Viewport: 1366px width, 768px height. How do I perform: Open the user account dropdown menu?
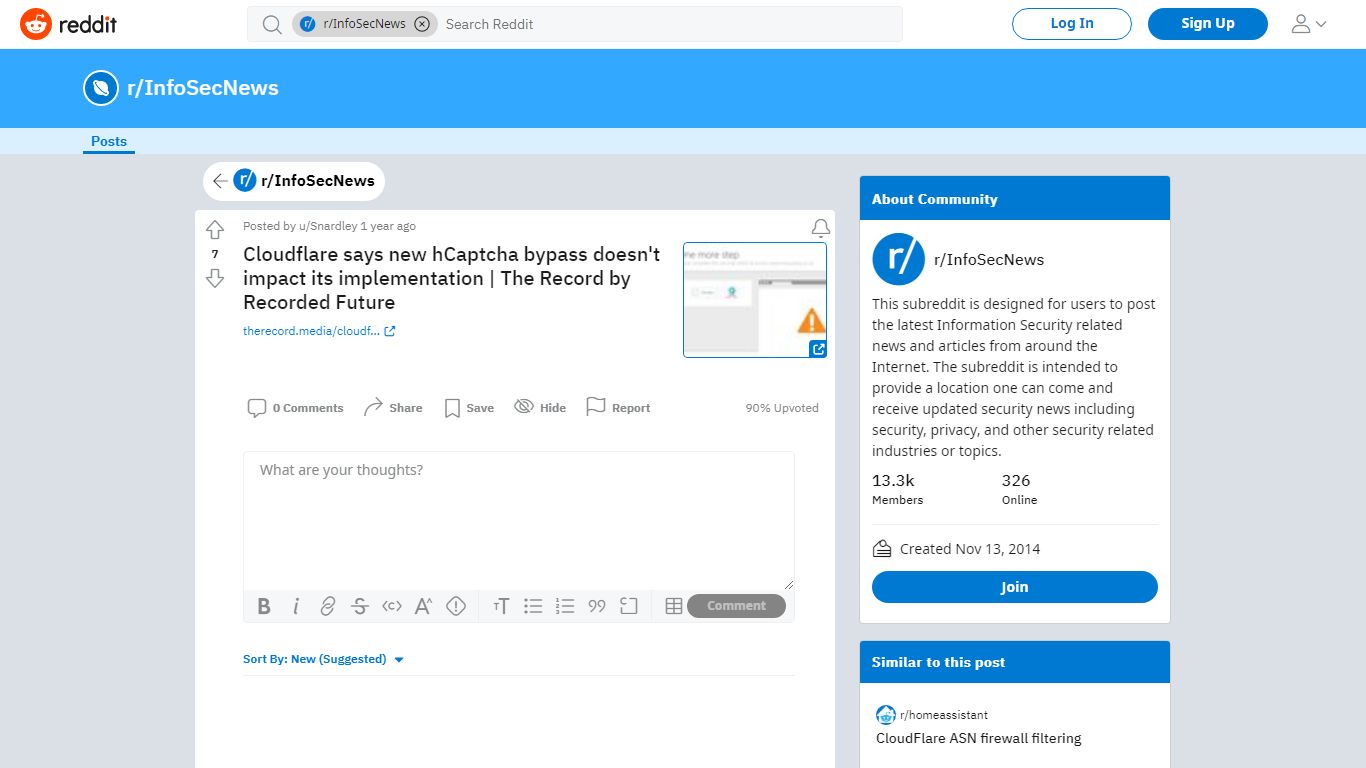coord(1309,24)
